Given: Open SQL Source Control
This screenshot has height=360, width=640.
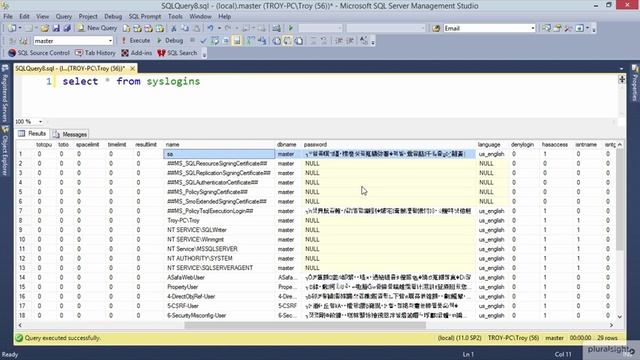Looking at the screenshot, I should [39, 53].
